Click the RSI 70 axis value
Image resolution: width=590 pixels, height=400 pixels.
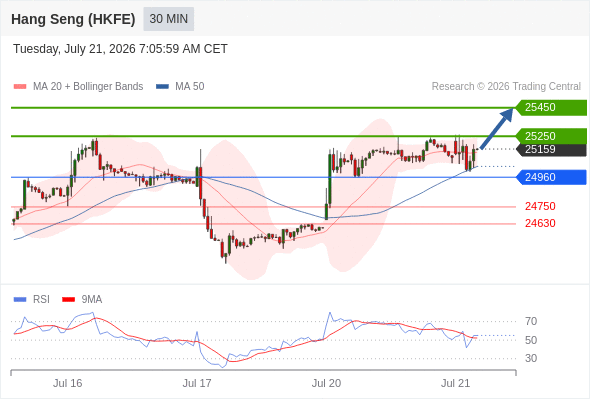coord(531,321)
